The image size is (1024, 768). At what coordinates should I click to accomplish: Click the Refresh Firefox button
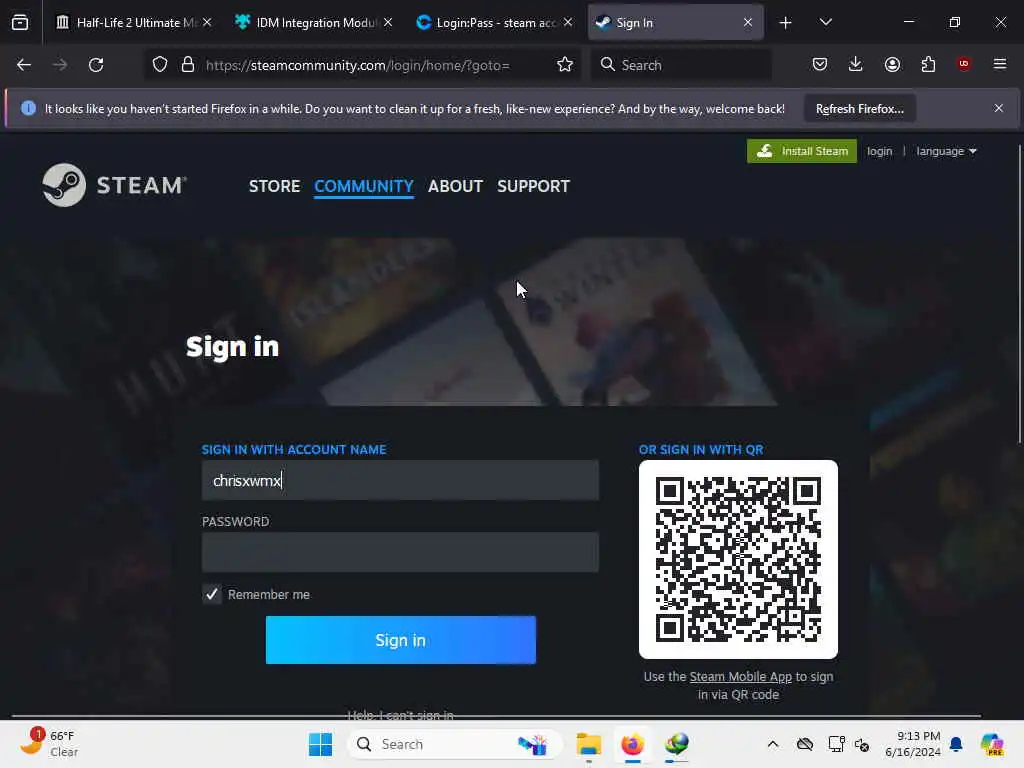pos(859,109)
